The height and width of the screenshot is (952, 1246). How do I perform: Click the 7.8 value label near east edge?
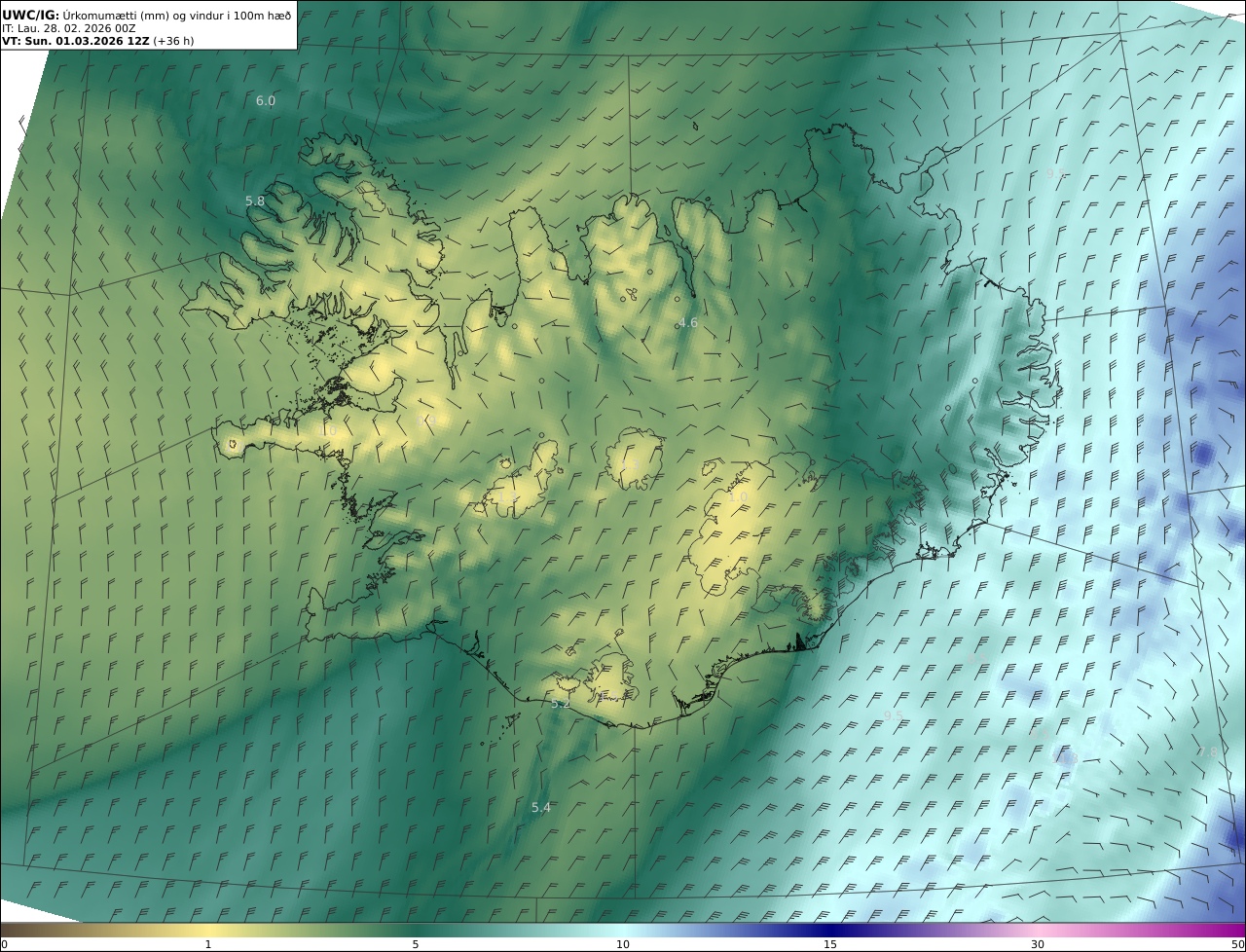1207,751
